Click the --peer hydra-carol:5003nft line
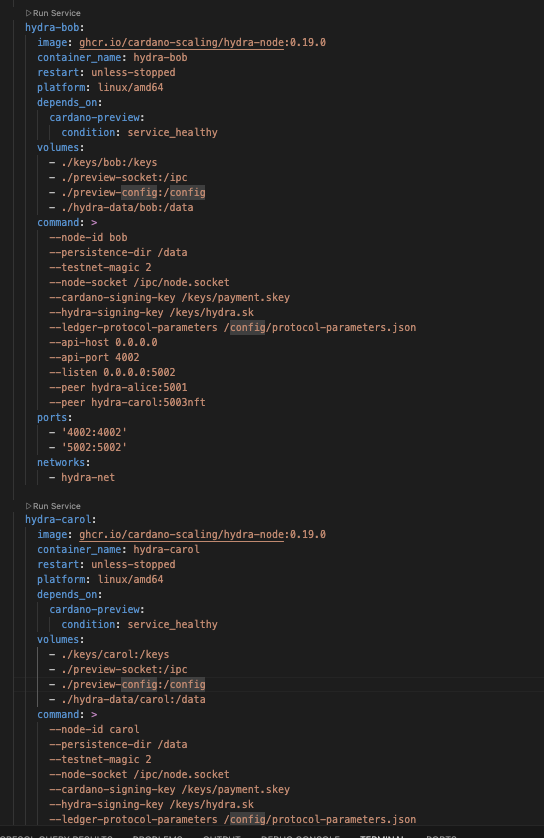The image size is (544, 838). [128, 402]
